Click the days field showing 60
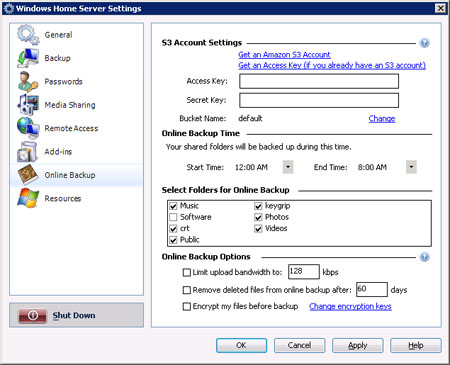 [x=372, y=289]
